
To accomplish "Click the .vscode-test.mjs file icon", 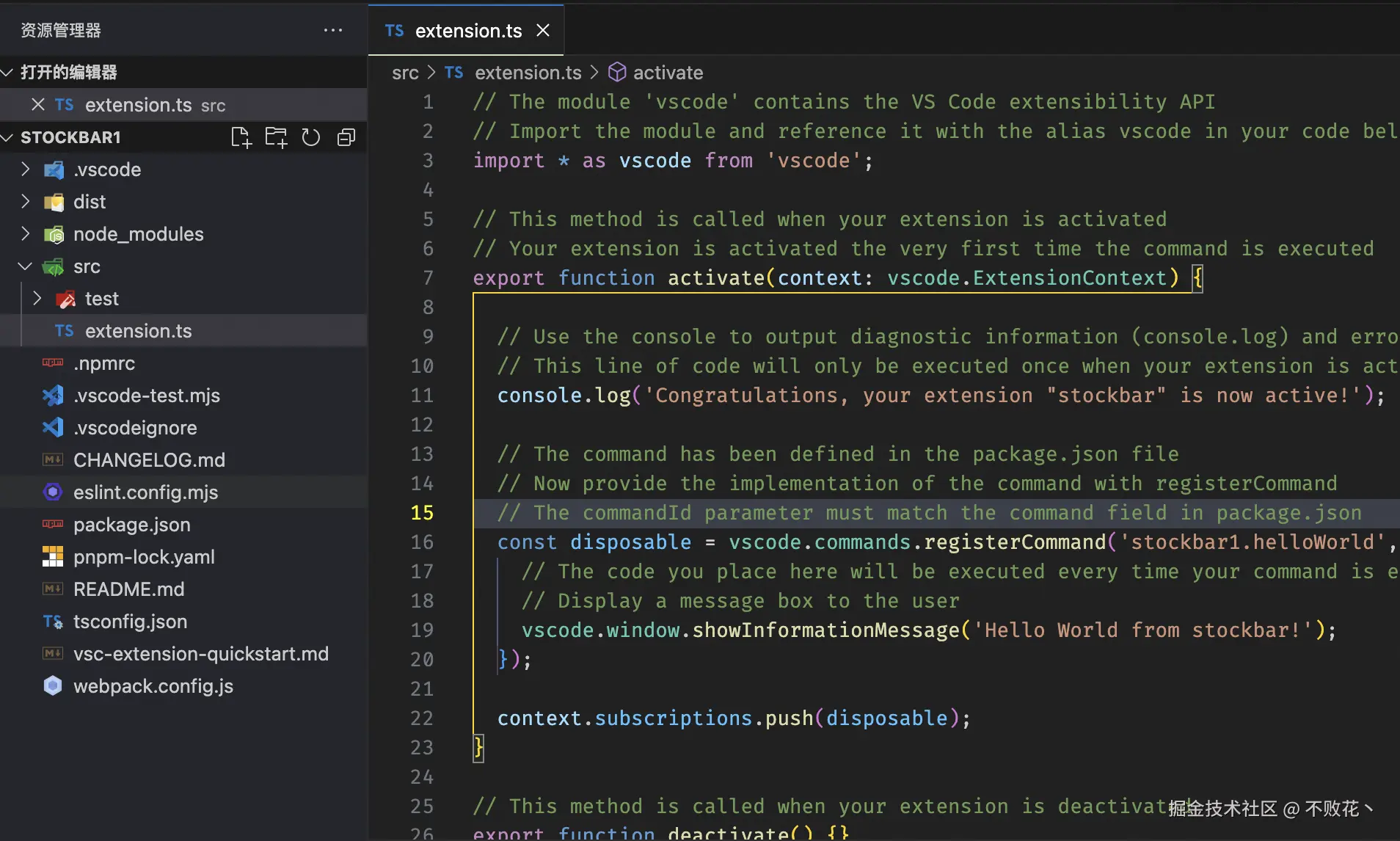I will [53, 396].
